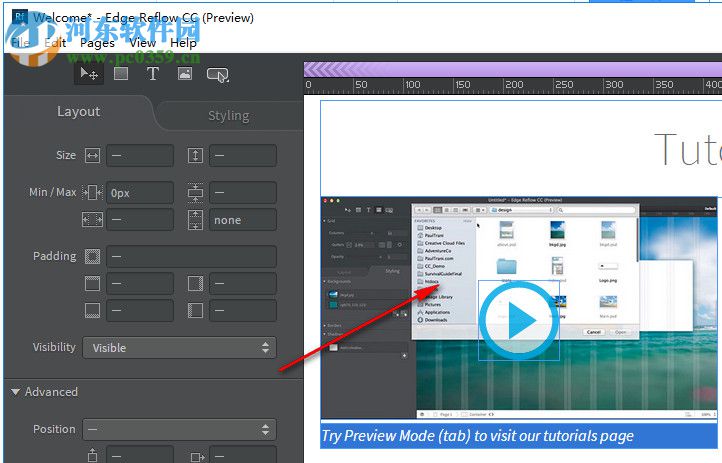Select the Image tool

pyautogui.click(x=185, y=74)
